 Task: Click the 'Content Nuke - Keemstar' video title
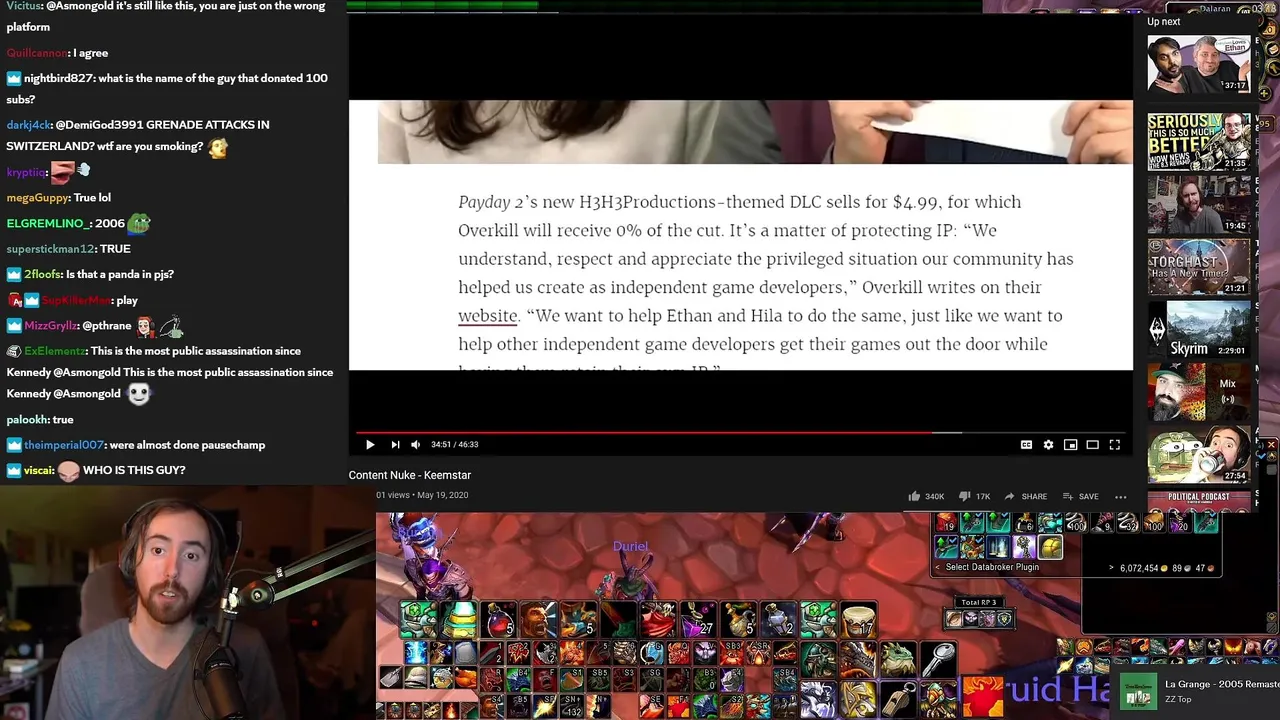(409, 475)
